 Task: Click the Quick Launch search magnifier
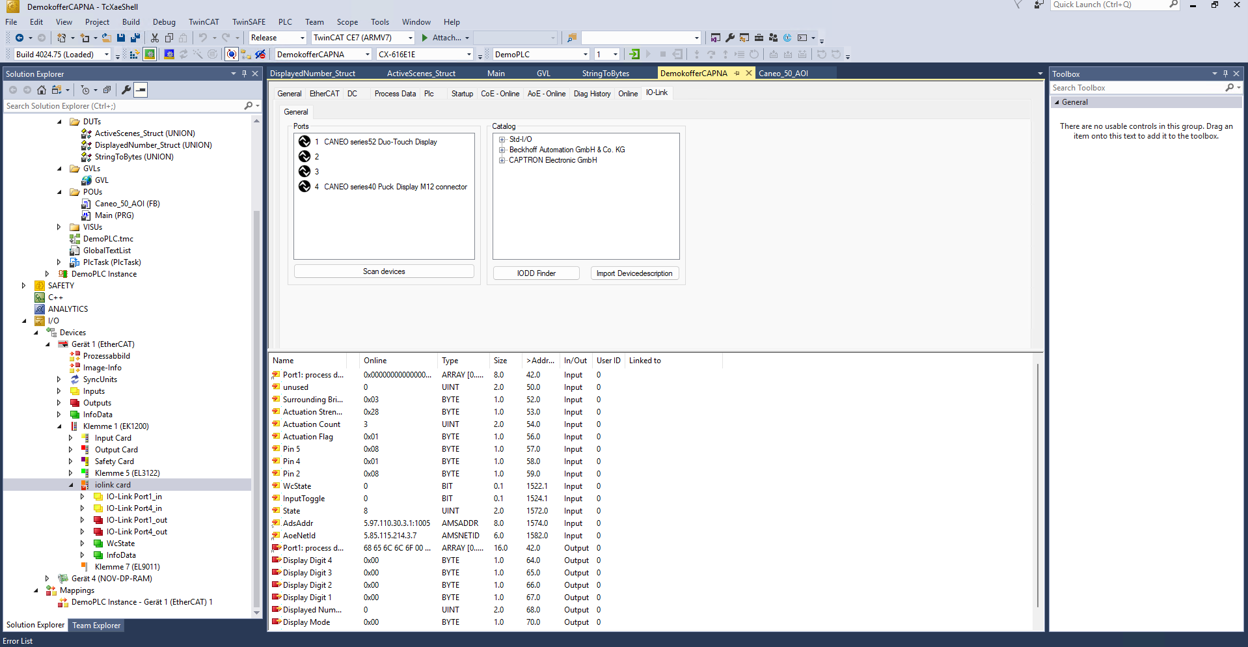click(x=1174, y=5)
